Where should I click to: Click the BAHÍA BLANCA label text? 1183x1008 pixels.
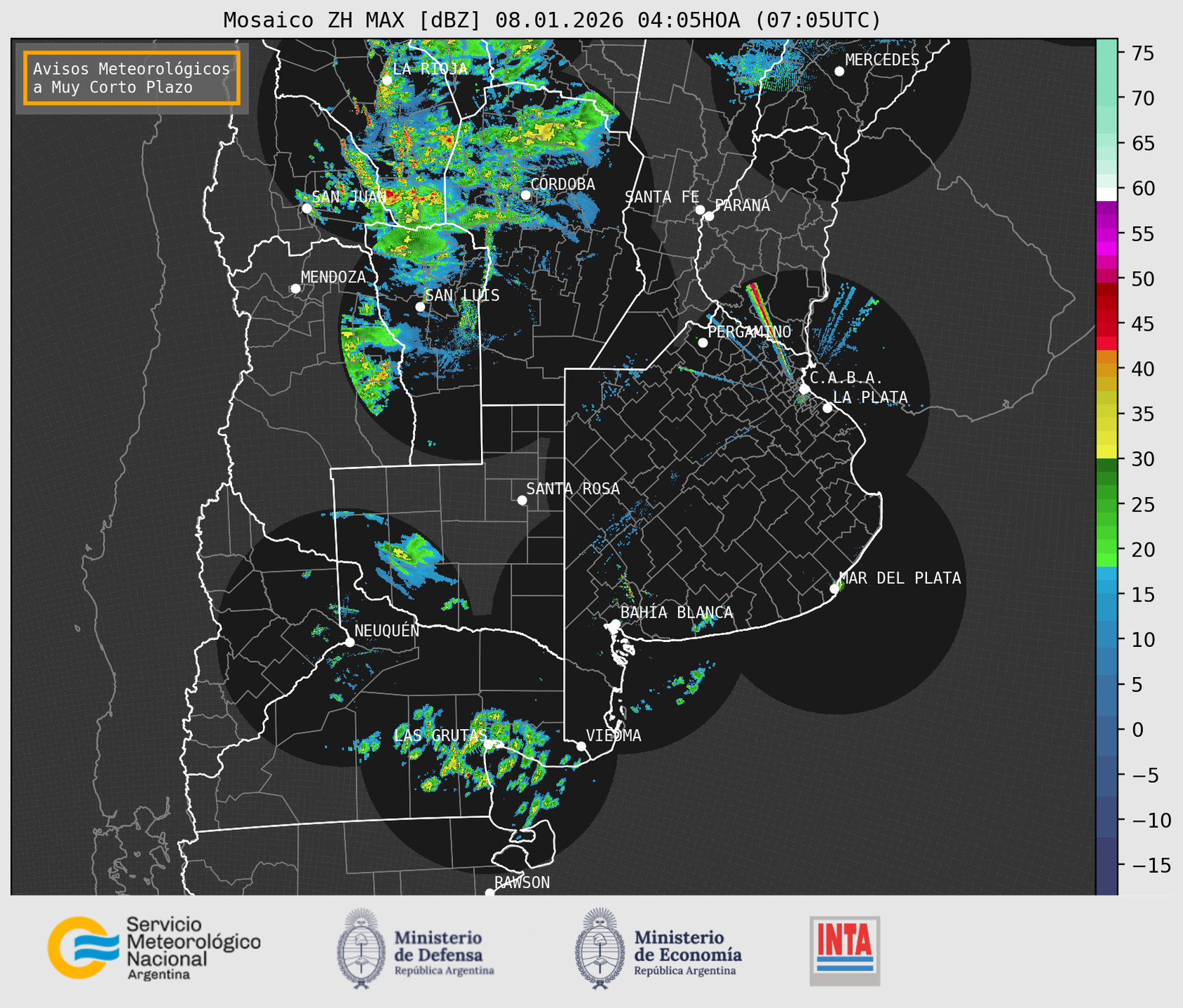[677, 613]
